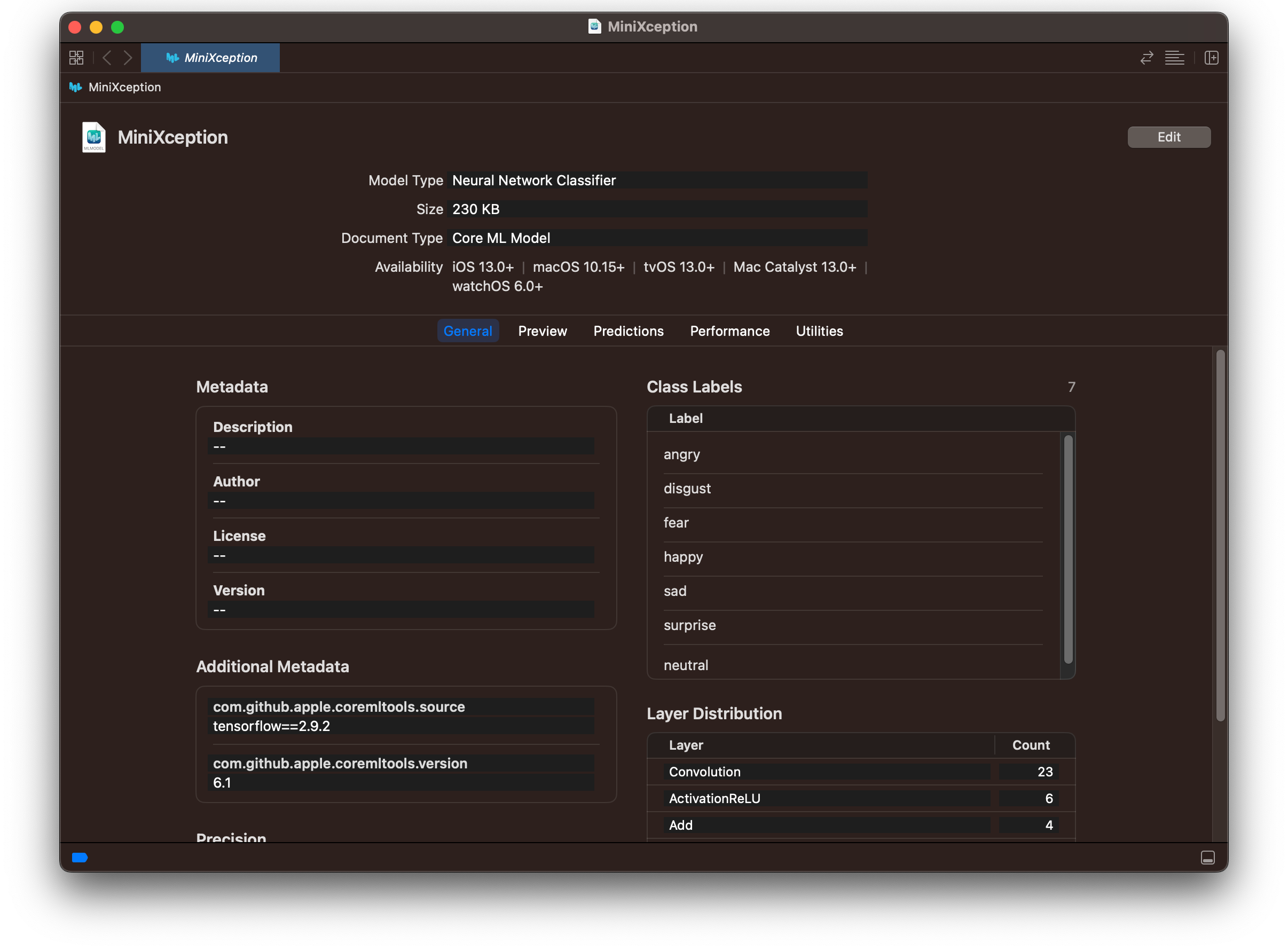Switch to the Preview tab
This screenshot has width=1288, height=951.
pos(542,331)
